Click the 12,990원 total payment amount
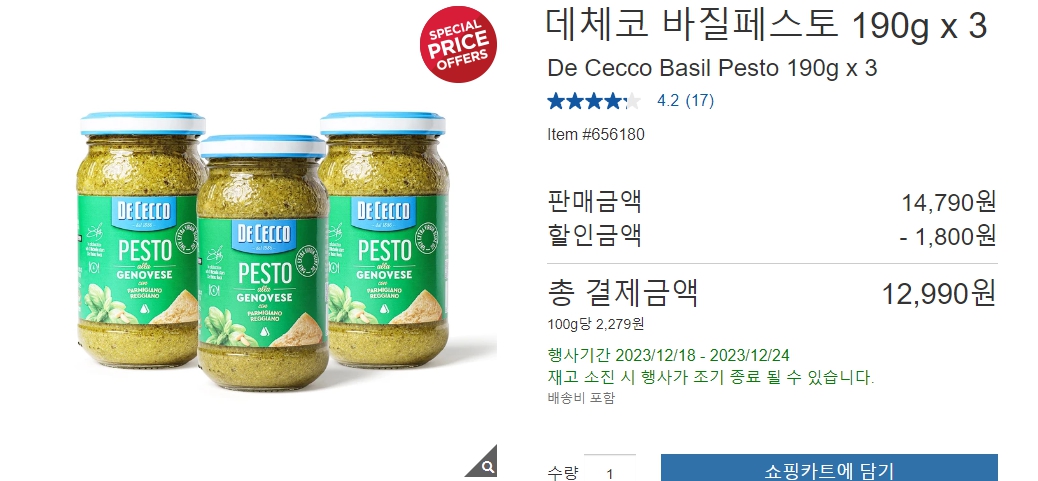Image resolution: width=1038 pixels, height=481 pixels. click(x=939, y=294)
